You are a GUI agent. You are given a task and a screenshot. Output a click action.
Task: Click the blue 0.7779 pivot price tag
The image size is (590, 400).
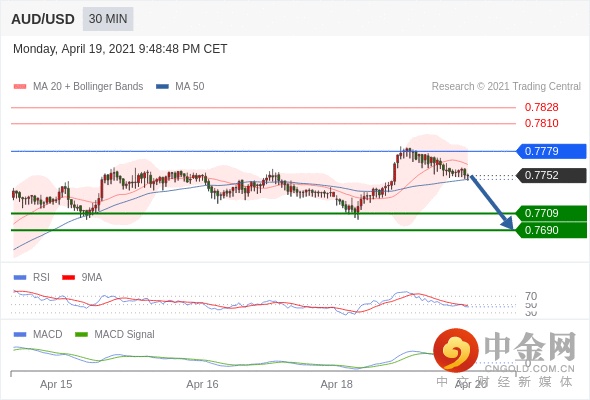pyautogui.click(x=551, y=151)
